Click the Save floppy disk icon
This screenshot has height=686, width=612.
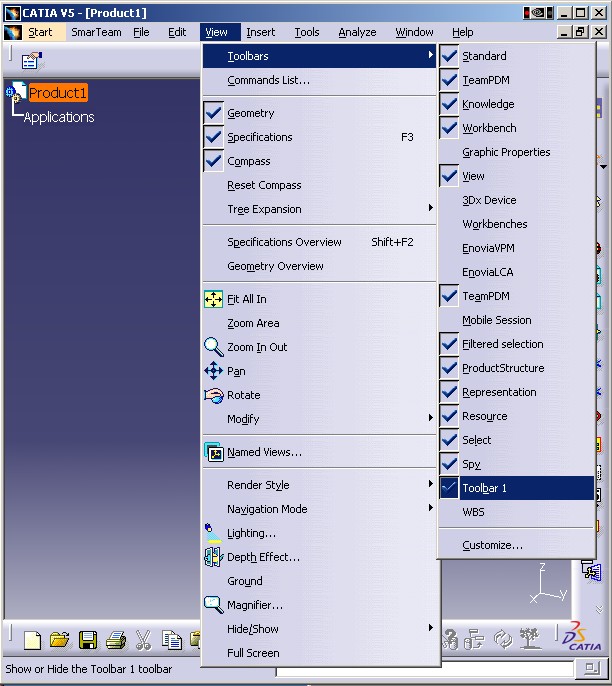click(x=88, y=640)
